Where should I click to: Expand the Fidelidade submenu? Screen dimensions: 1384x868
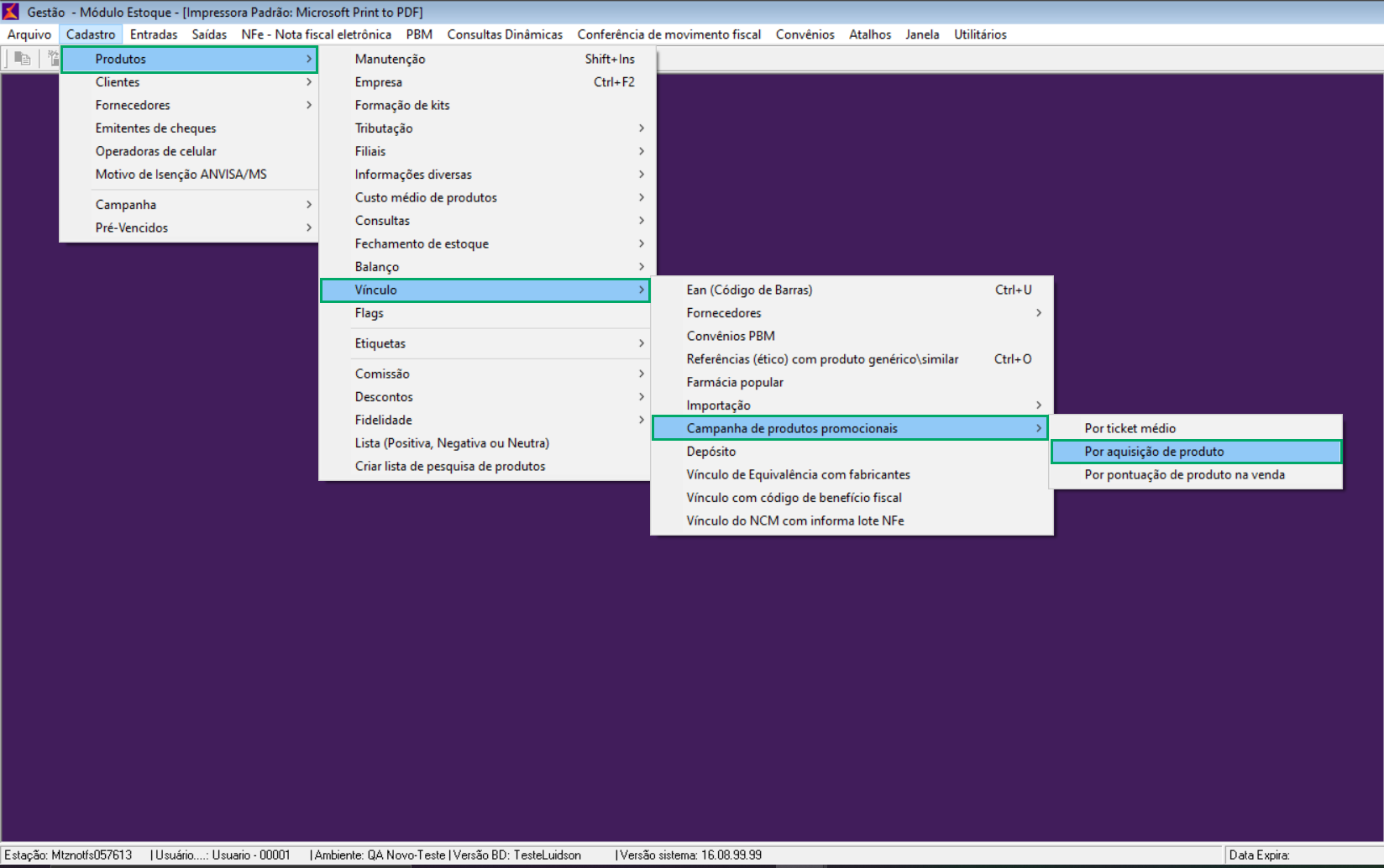(x=485, y=420)
